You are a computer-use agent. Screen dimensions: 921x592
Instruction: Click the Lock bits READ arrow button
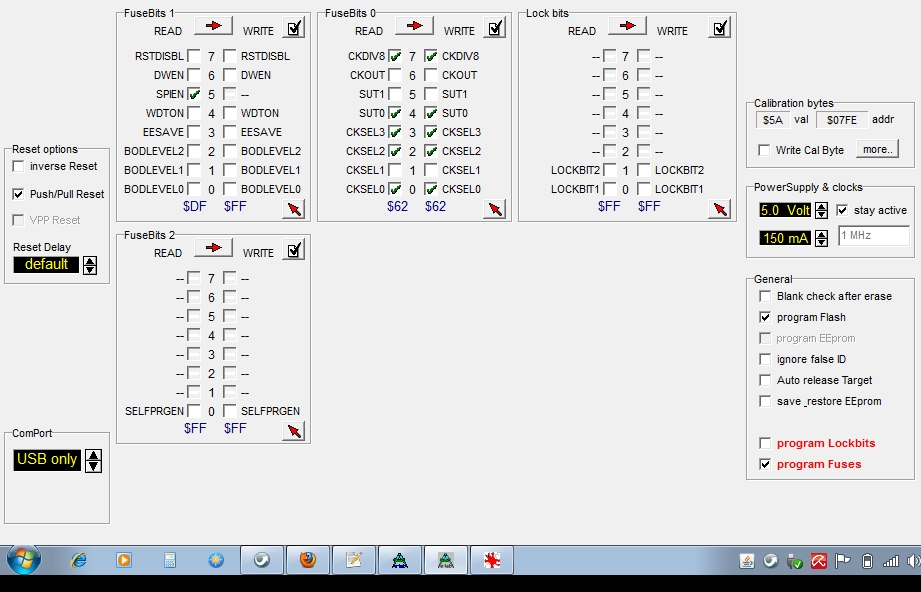[627, 26]
